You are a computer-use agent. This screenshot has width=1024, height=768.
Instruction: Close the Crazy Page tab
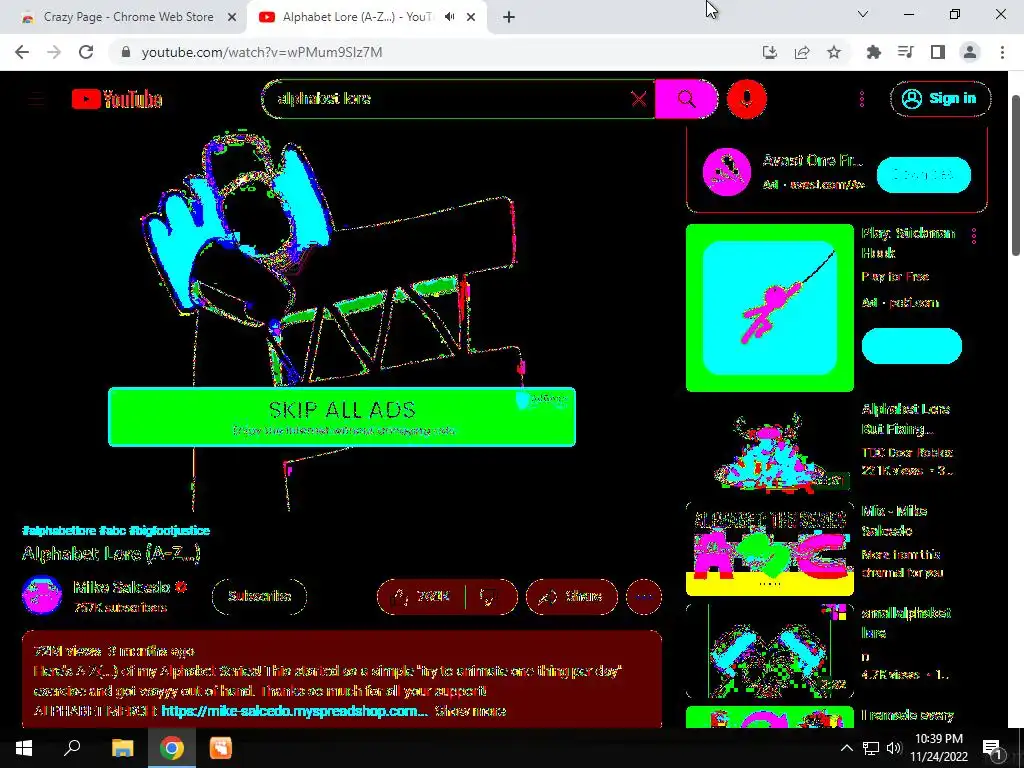[232, 17]
